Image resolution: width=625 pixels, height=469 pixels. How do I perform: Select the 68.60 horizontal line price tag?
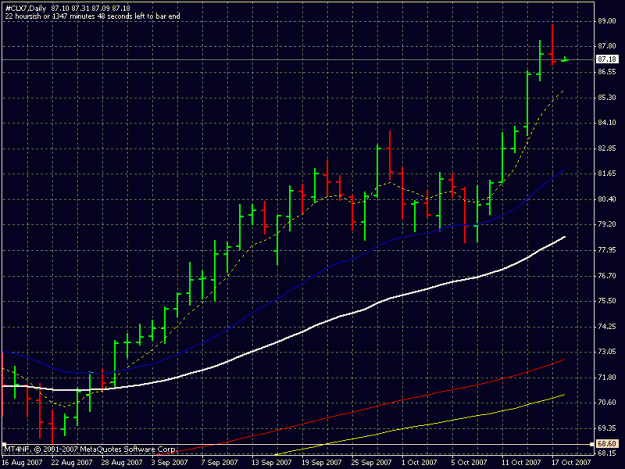[607, 444]
